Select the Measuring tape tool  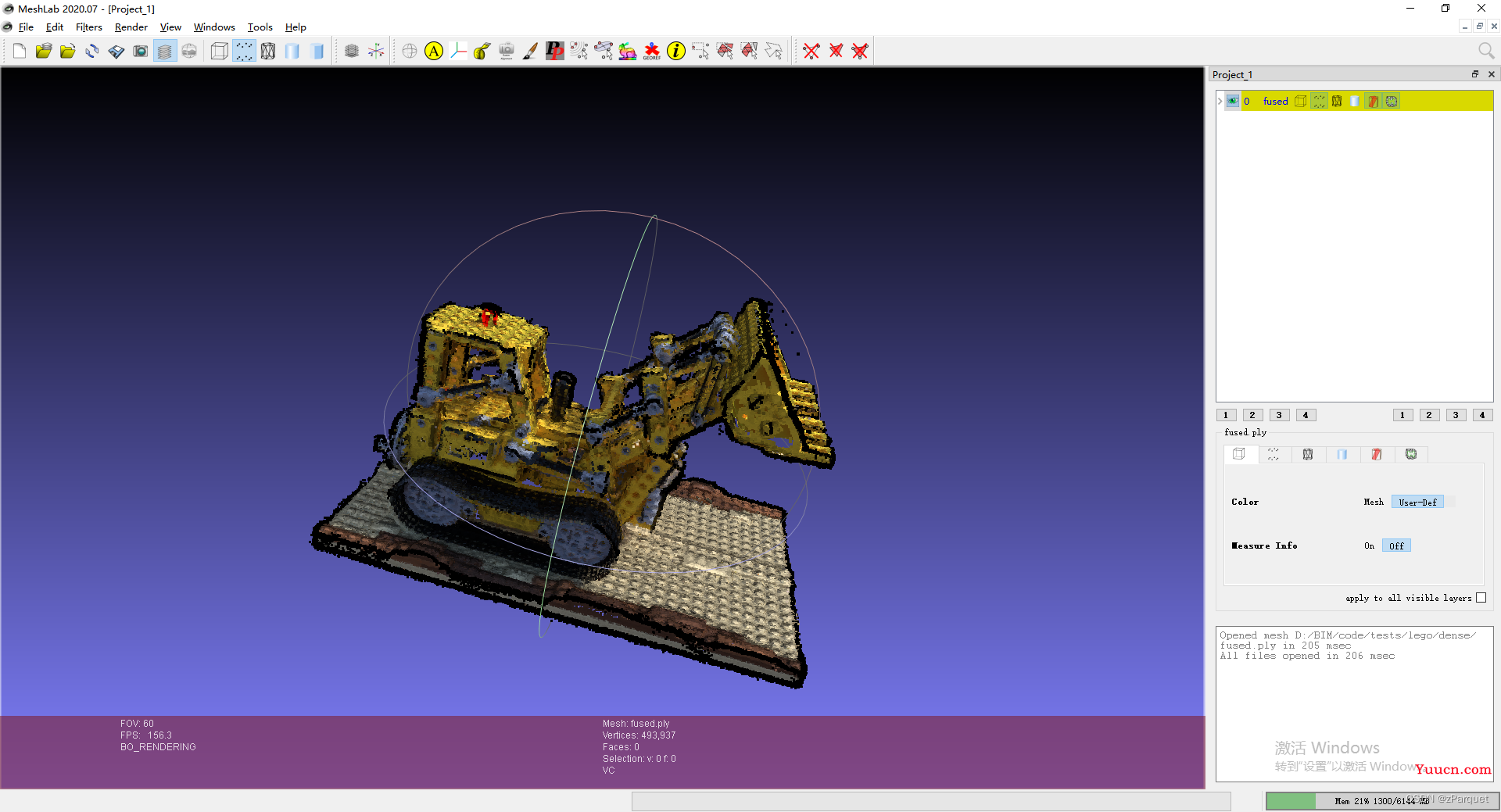tap(482, 52)
